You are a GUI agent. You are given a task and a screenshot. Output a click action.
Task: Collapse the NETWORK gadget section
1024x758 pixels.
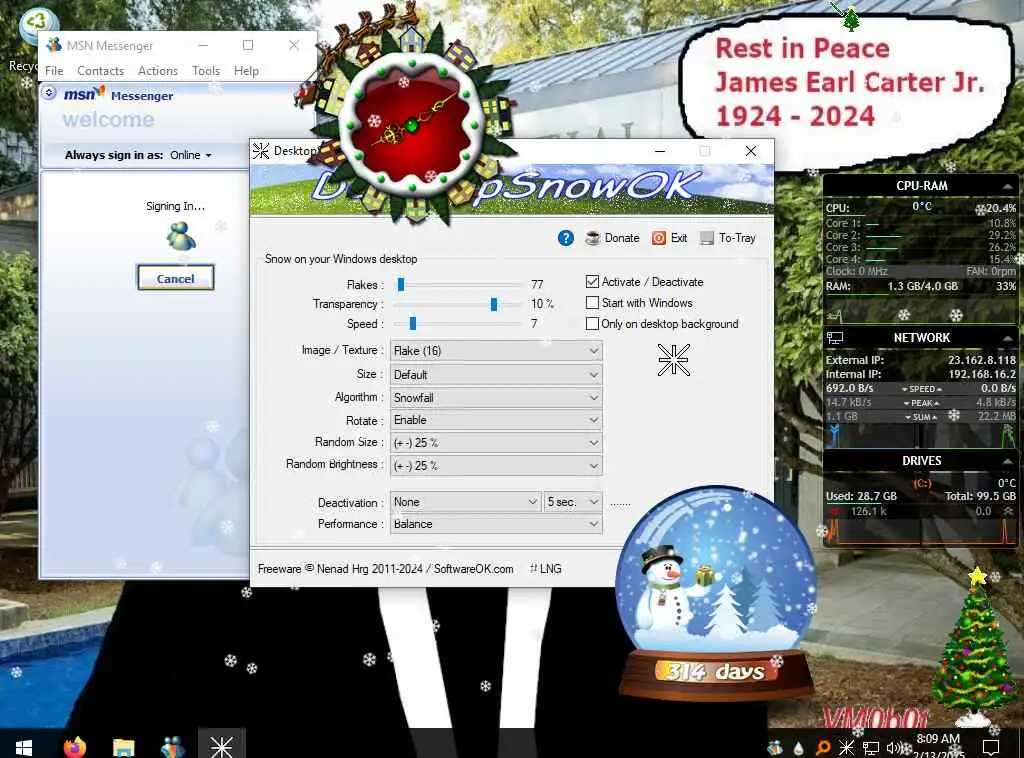coord(1007,338)
